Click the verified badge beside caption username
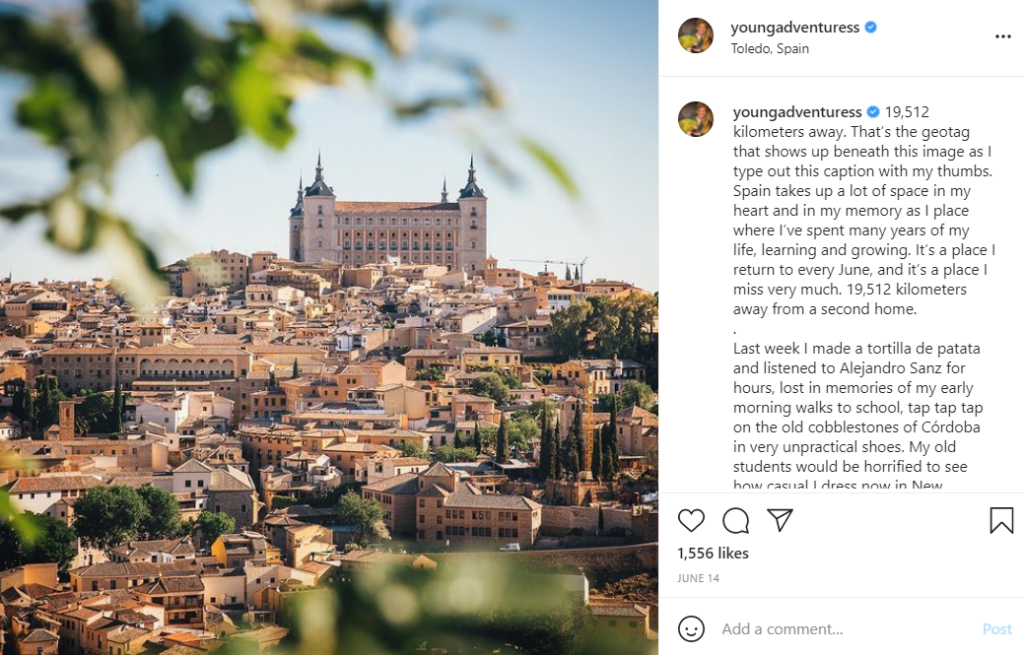This screenshot has width=1024, height=655. (873, 112)
